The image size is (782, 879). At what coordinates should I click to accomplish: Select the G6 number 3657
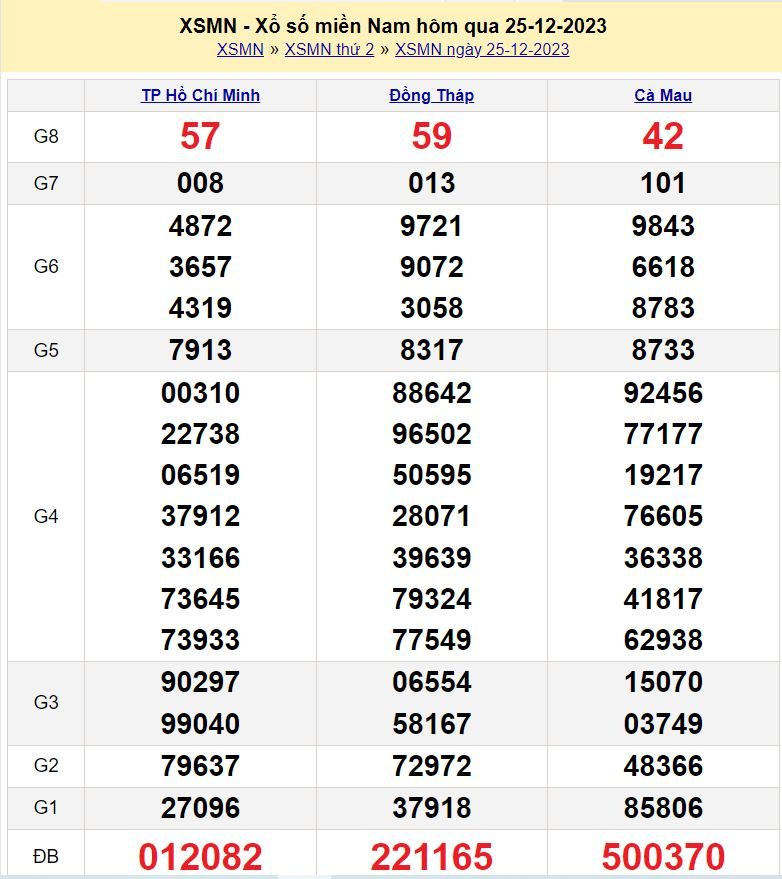200,267
